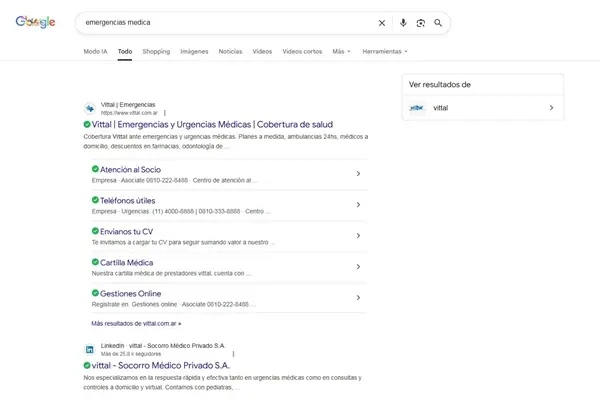The width and height of the screenshot is (600, 400).
Task: Expand the Cartilla Médica chevron
Action: (358, 267)
